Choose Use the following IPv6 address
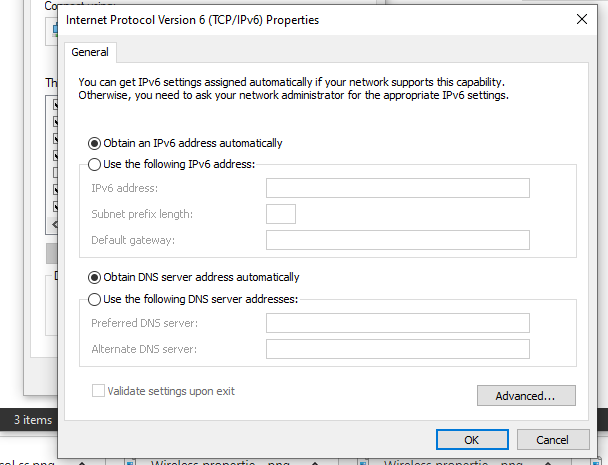608x465 pixels. click(96, 164)
